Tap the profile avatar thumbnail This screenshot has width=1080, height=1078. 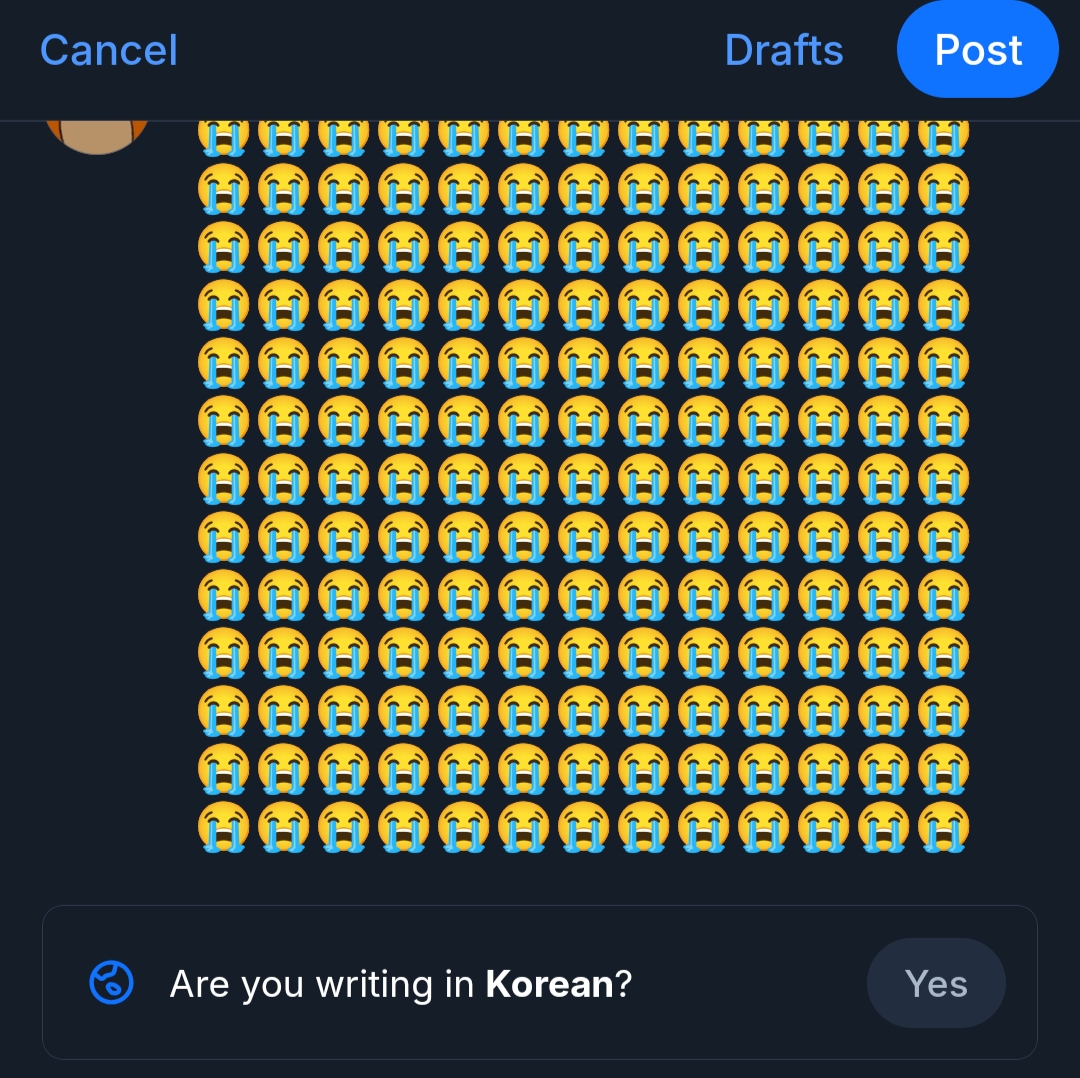click(97, 135)
